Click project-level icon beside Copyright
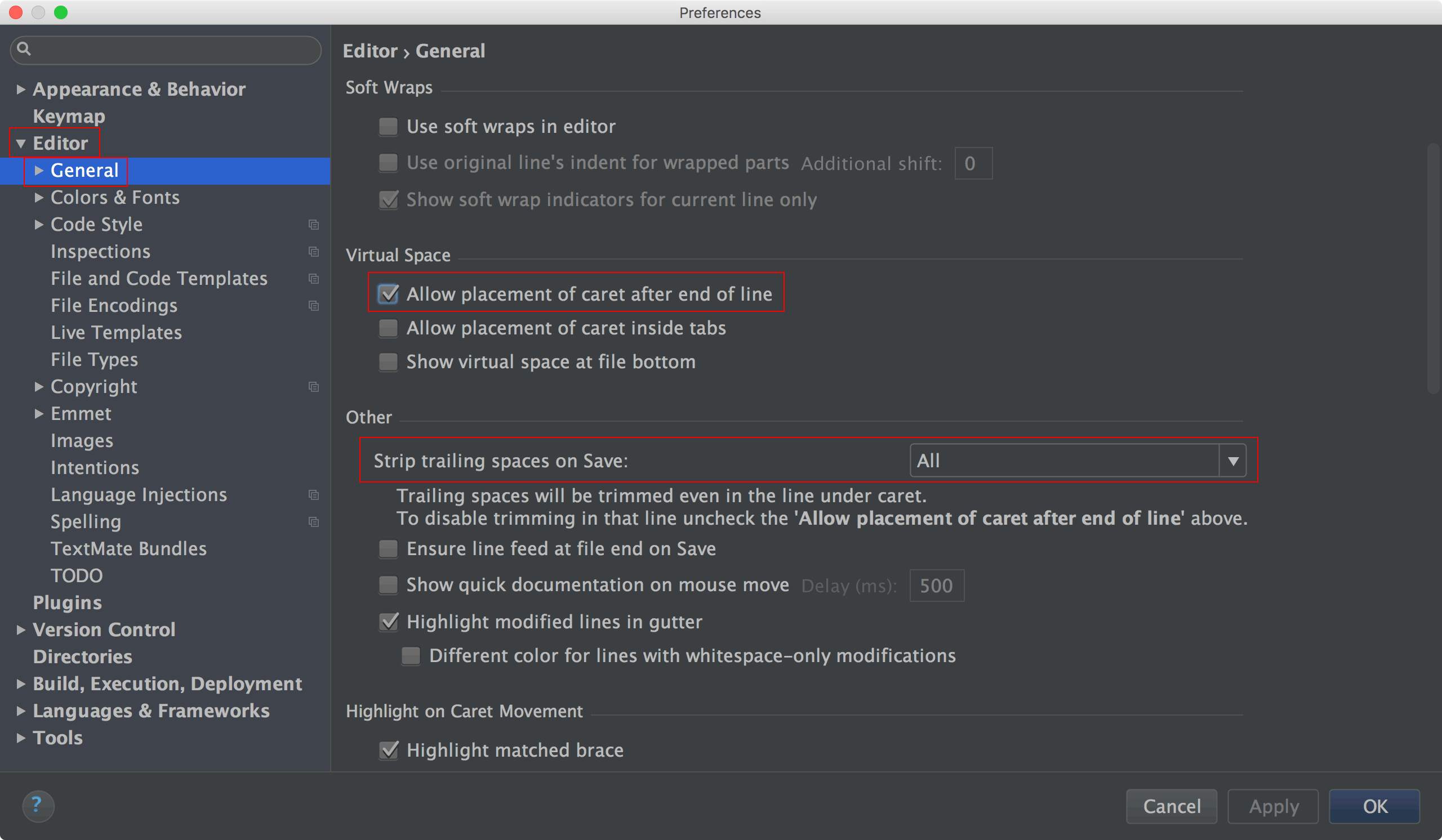The width and height of the screenshot is (1442, 840). (x=314, y=387)
